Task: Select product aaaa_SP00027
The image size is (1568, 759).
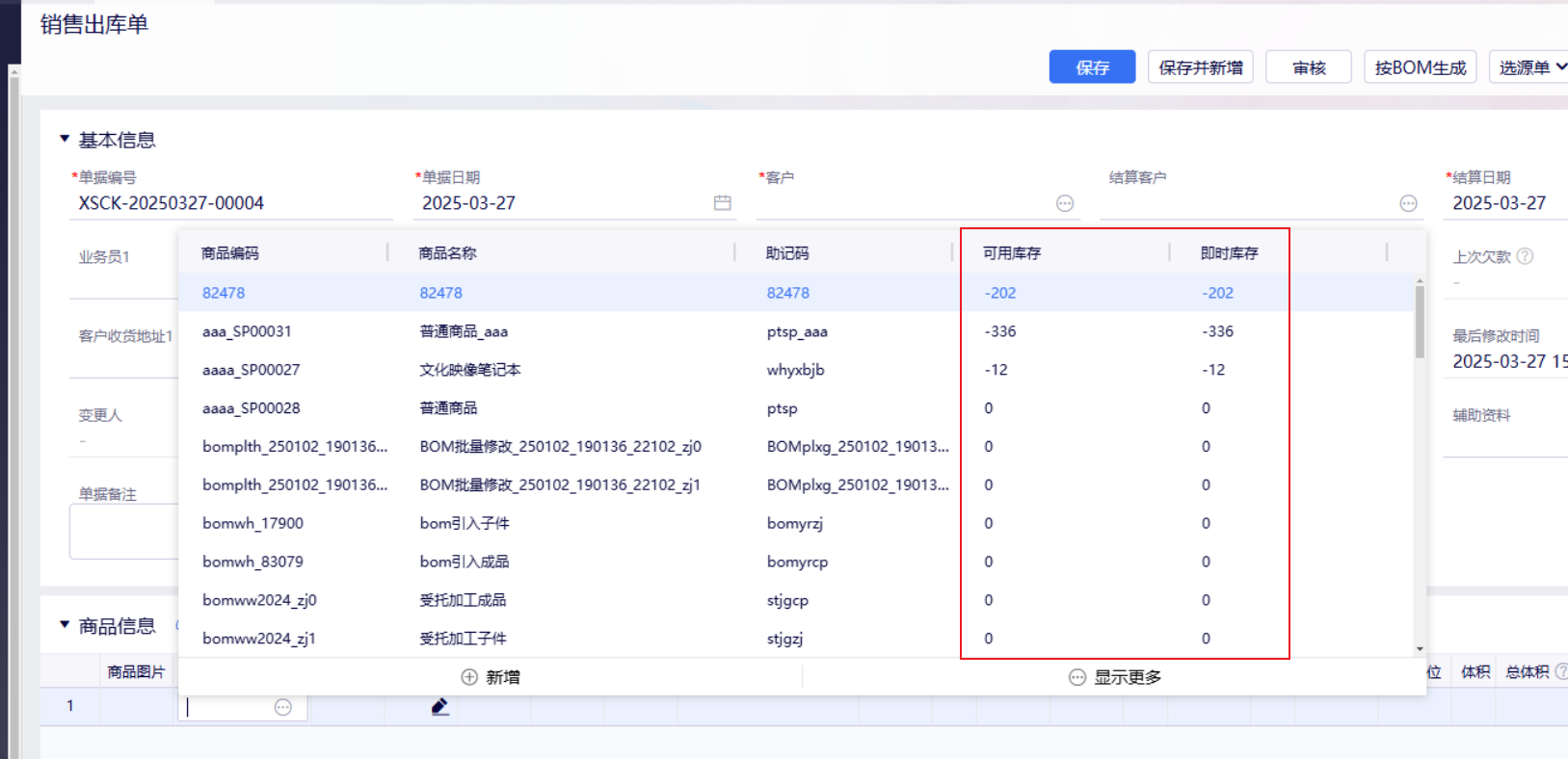Action: pos(796,370)
